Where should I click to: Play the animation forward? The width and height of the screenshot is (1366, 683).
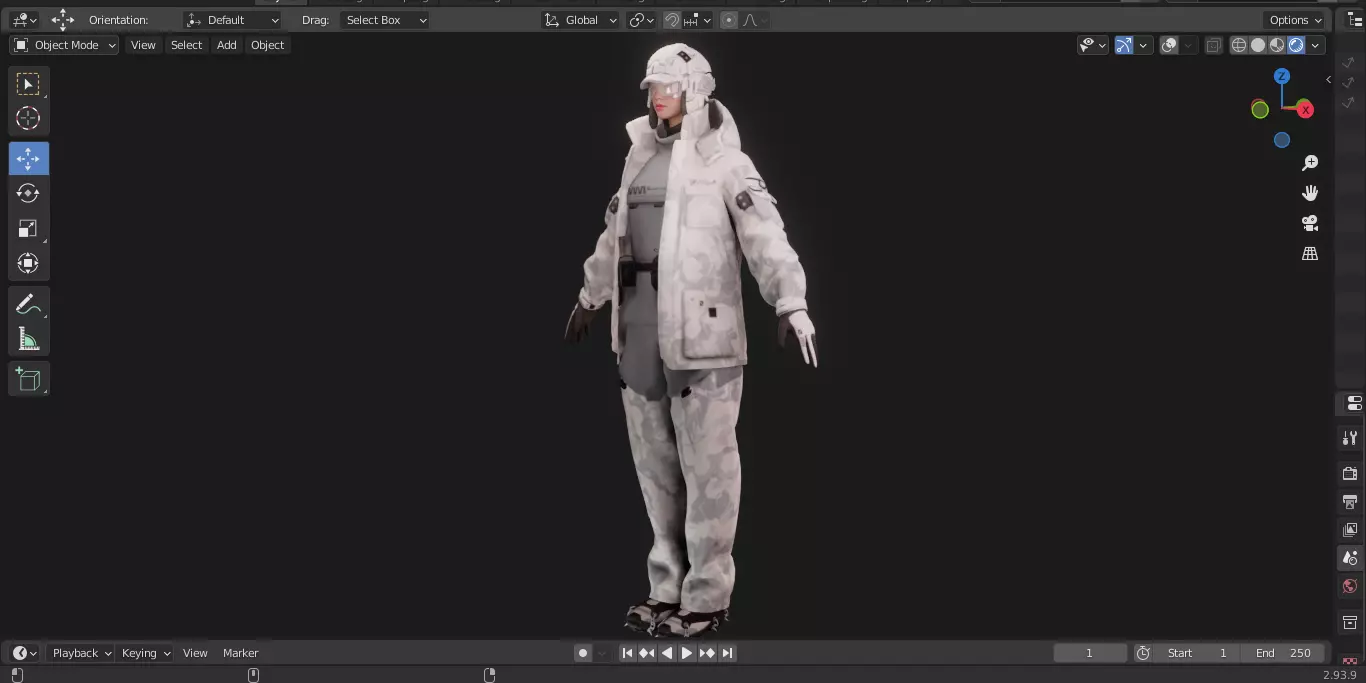687,653
